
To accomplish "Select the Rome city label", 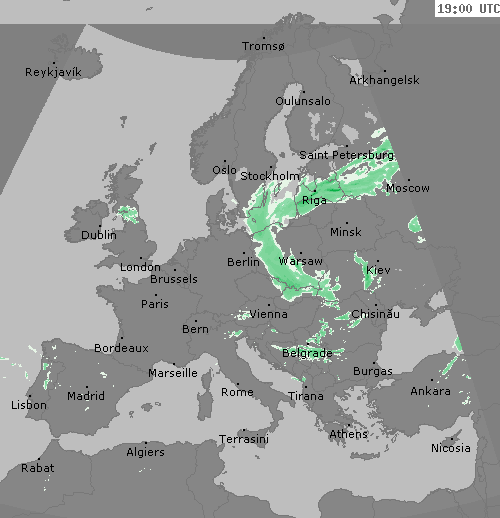I will 237,392.
